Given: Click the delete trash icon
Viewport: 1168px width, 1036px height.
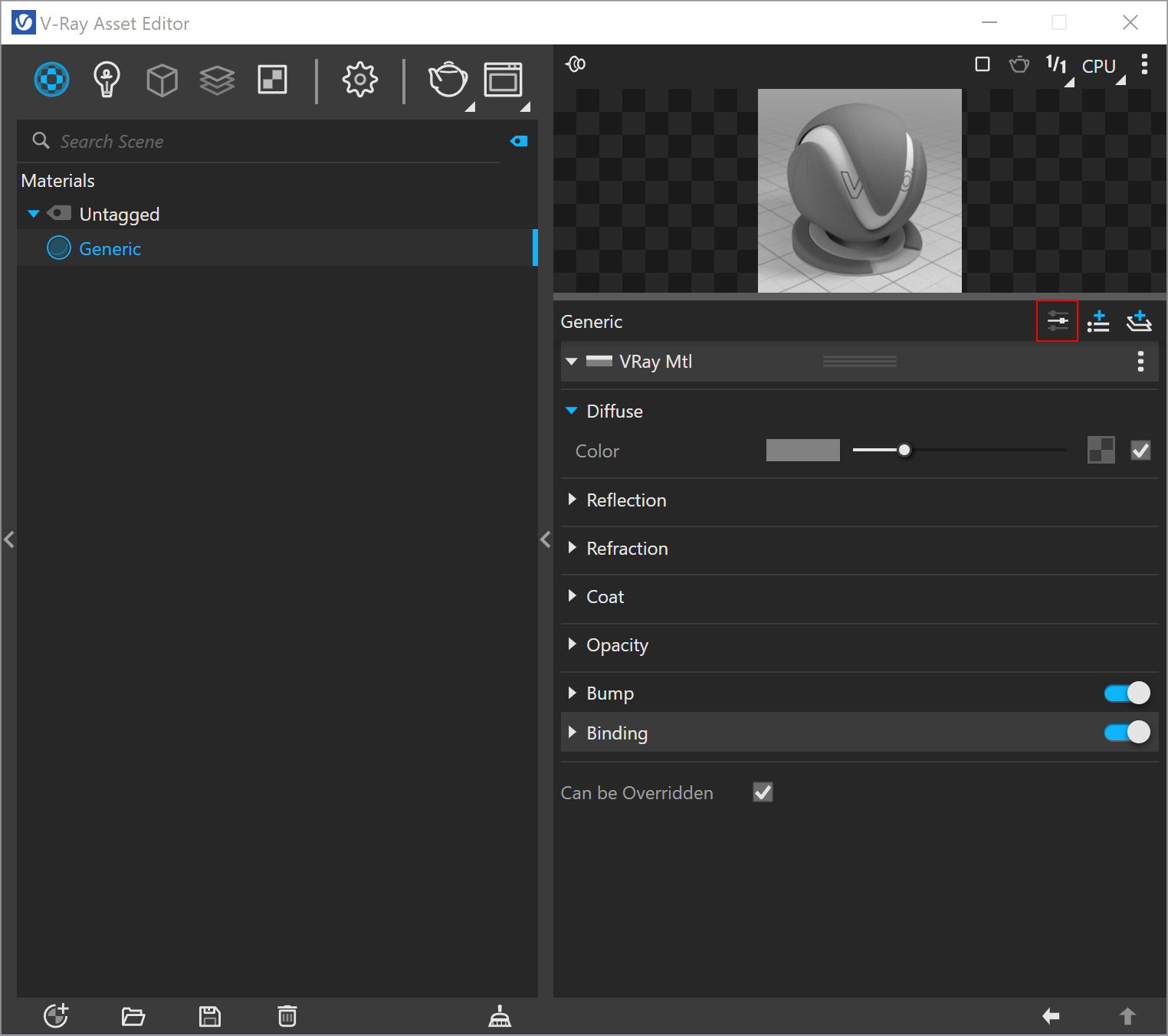Looking at the screenshot, I should (287, 1016).
